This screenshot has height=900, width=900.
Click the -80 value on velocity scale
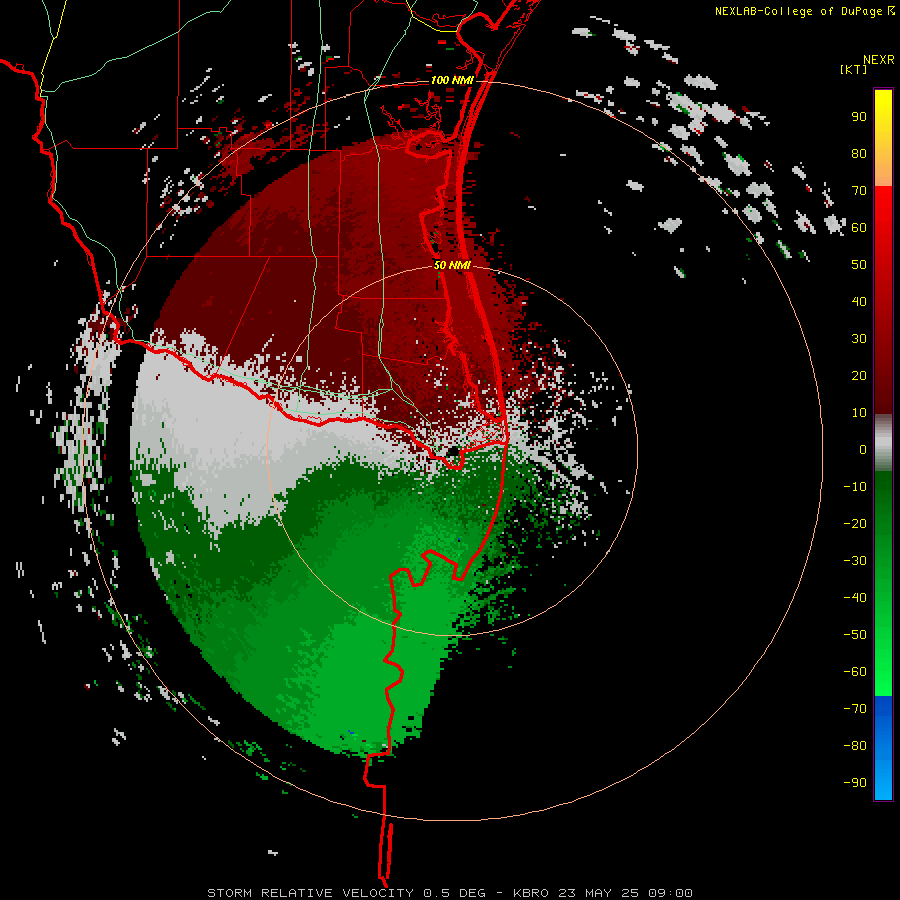855,746
